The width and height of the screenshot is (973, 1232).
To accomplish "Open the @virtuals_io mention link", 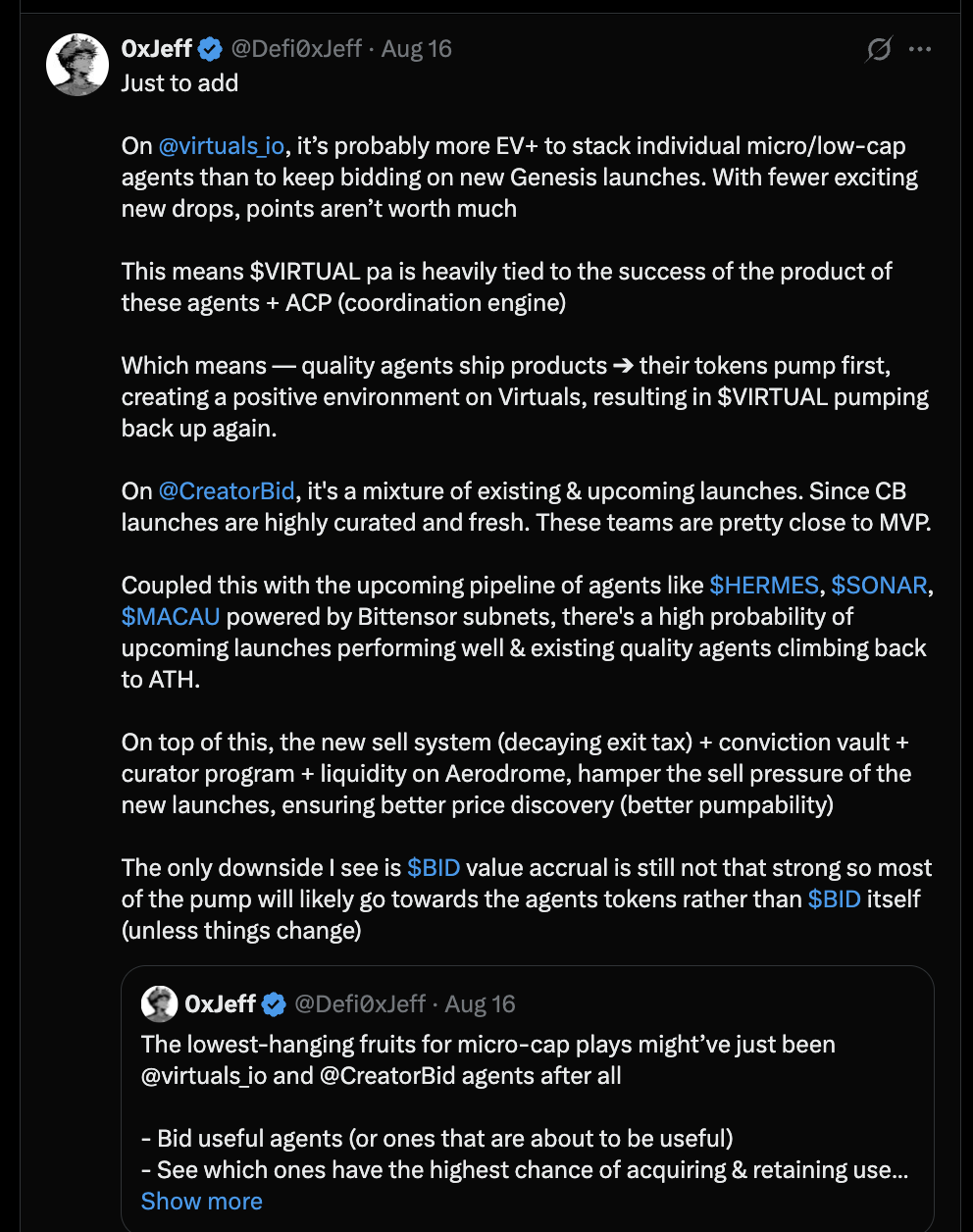I will pos(222,146).
